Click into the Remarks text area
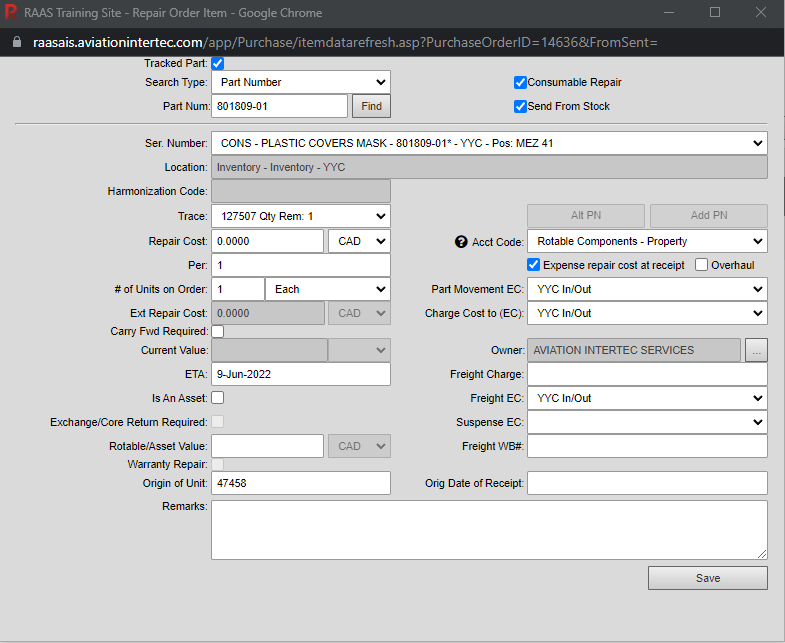Image resolution: width=785 pixels, height=643 pixels. pyautogui.click(x=489, y=529)
